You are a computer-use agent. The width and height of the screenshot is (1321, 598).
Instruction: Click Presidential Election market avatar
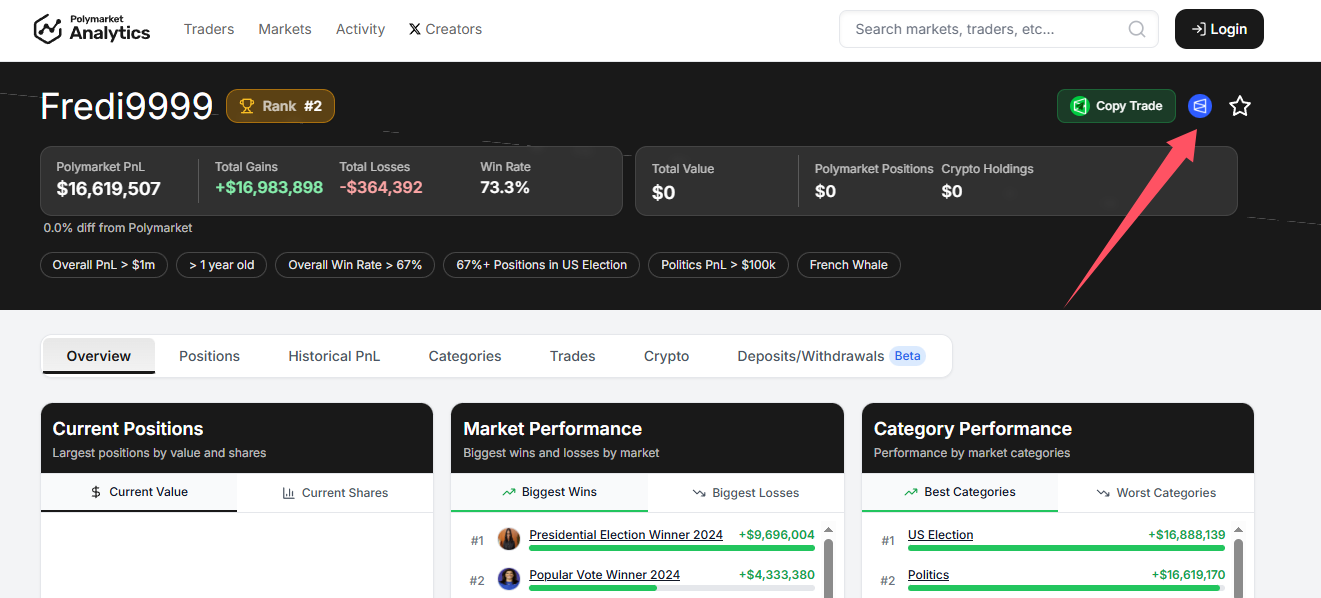(509, 539)
